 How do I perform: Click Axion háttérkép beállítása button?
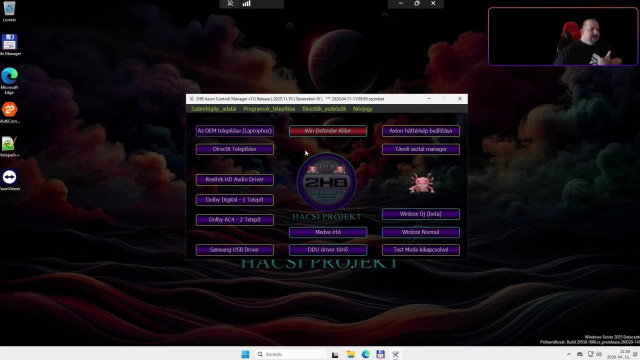(x=421, y=131)
